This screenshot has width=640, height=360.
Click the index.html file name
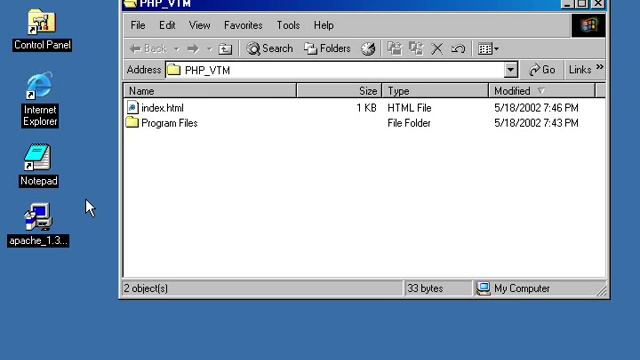click(x=162, y=108)
